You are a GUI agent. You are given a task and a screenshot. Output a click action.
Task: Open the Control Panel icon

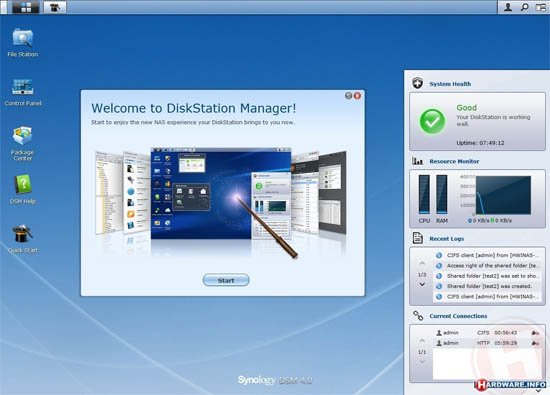(23, 92)
